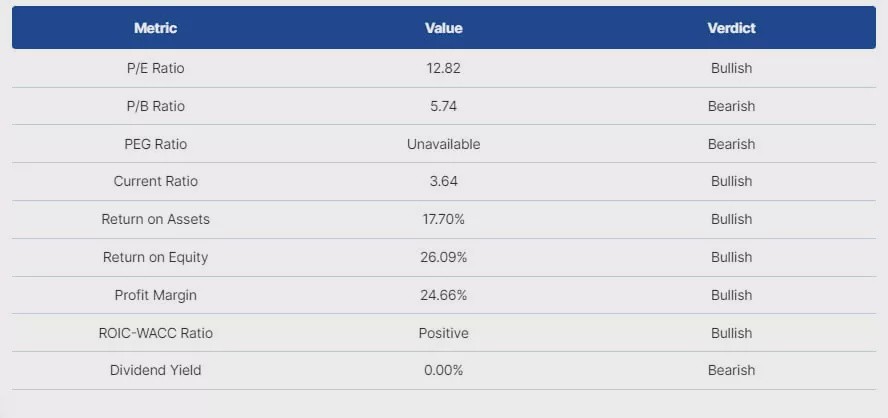Image resolution: width=888 pixels, height=418 pixels.
Task: Select the Positive ROIC-WACC value
Action: click(443, 333)
